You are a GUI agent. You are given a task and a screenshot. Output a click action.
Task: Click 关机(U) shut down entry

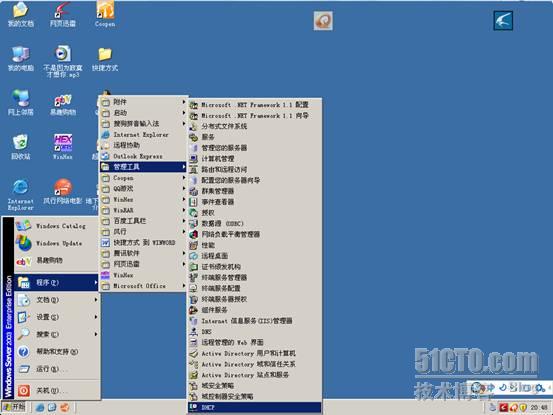[56, 390]
